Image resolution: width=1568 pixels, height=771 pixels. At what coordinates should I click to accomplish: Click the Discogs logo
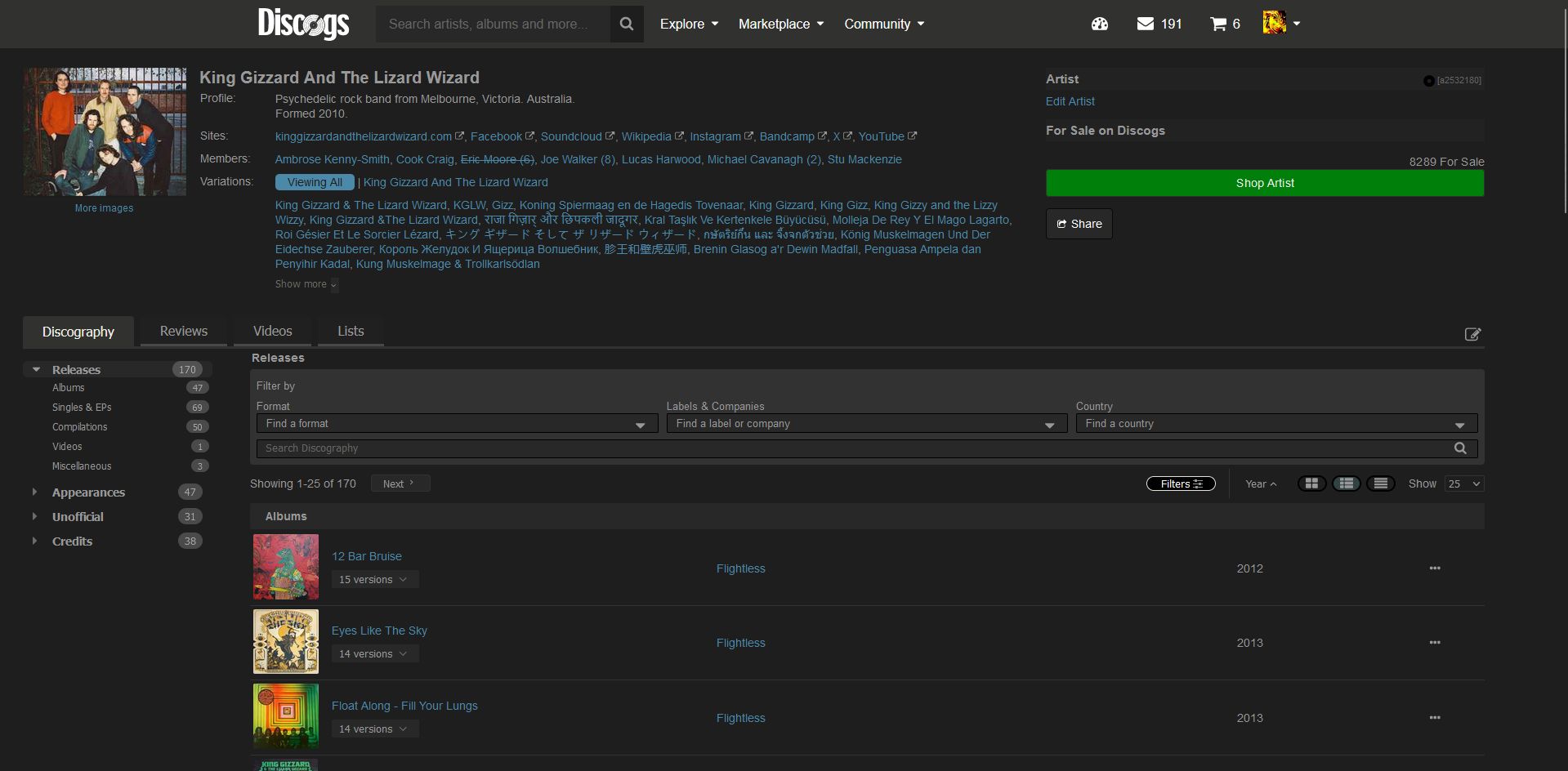pos(303,24)
